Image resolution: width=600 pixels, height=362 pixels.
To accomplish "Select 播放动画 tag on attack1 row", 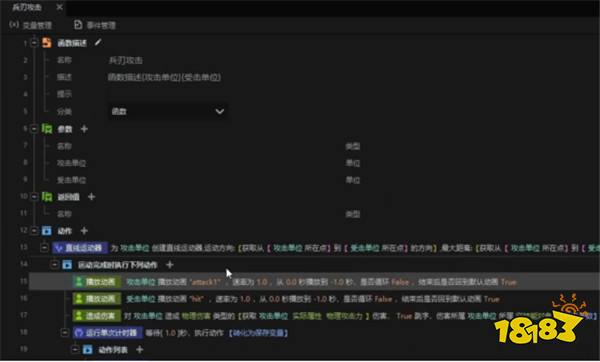I will (97, 282).
